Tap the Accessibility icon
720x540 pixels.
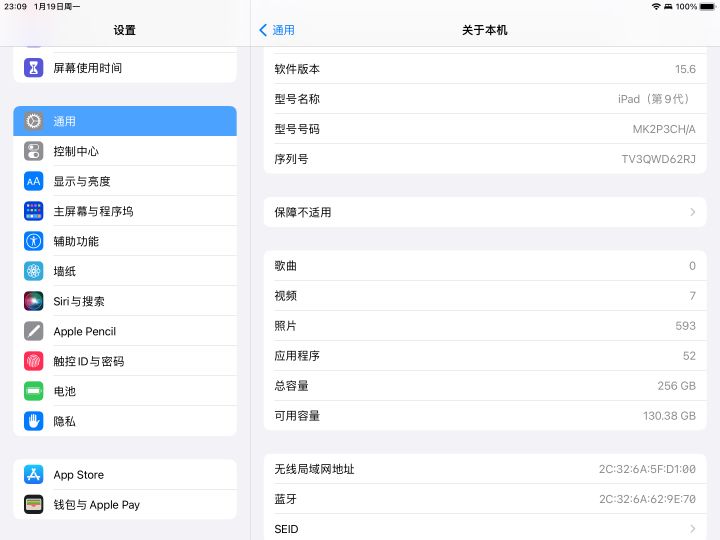point(34,241)
